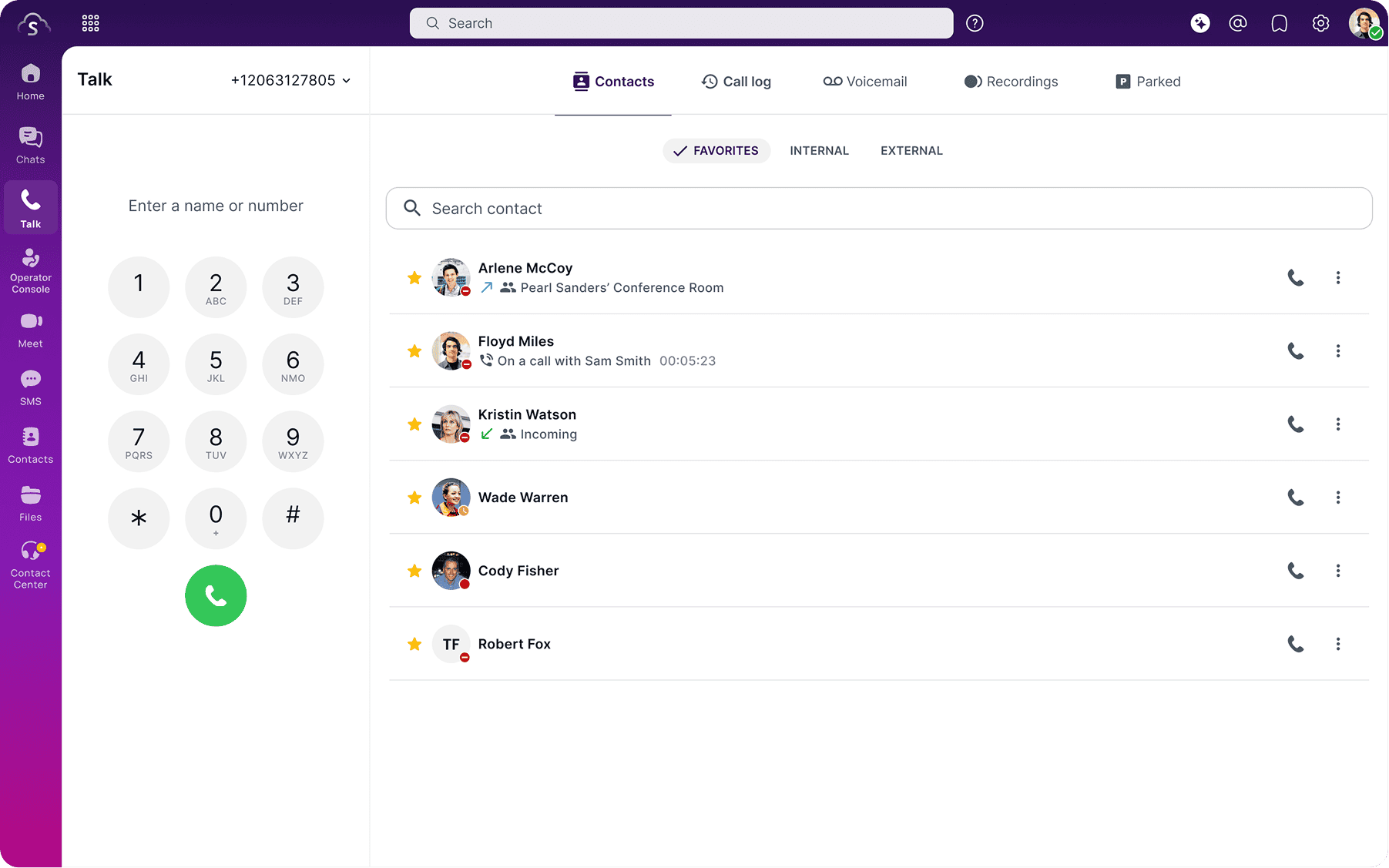This screenshot has width=1389, height=868.
Task: Click the Search contact field
Action: (x=878, y=209)
